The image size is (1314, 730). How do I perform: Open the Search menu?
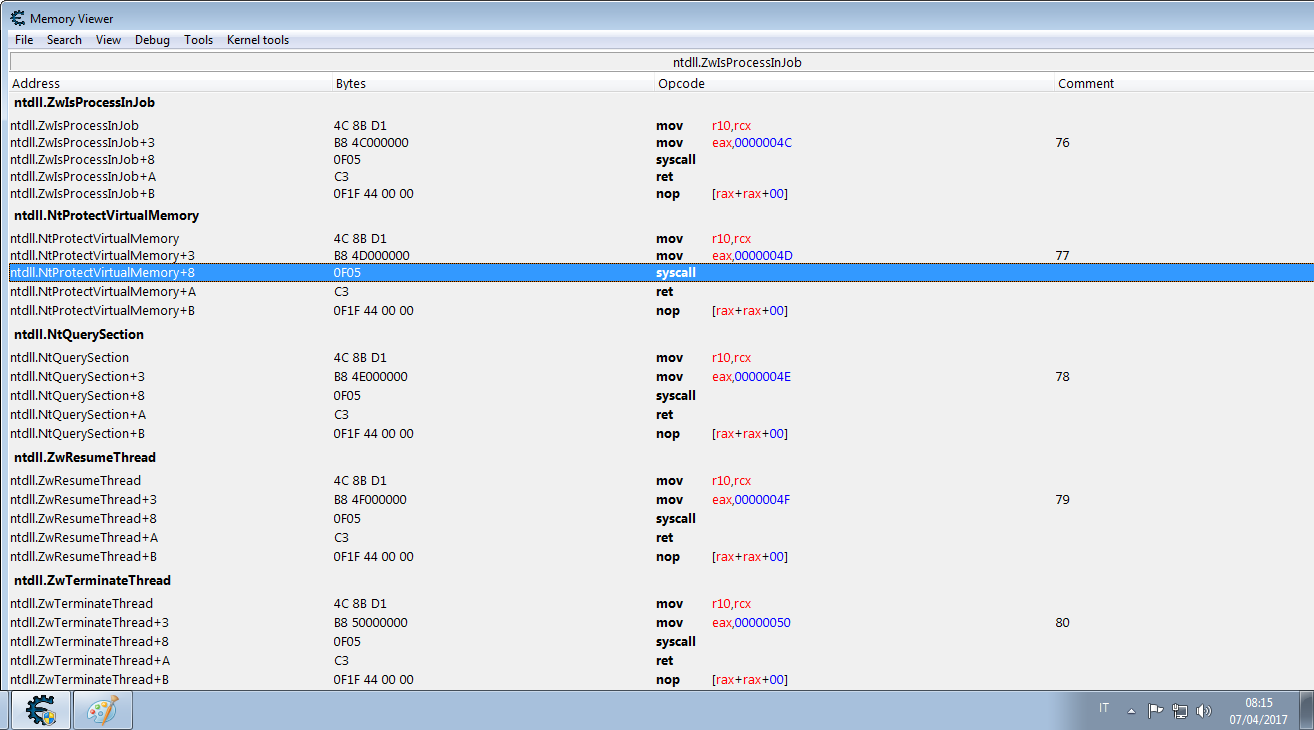click(x=64, y=40)
